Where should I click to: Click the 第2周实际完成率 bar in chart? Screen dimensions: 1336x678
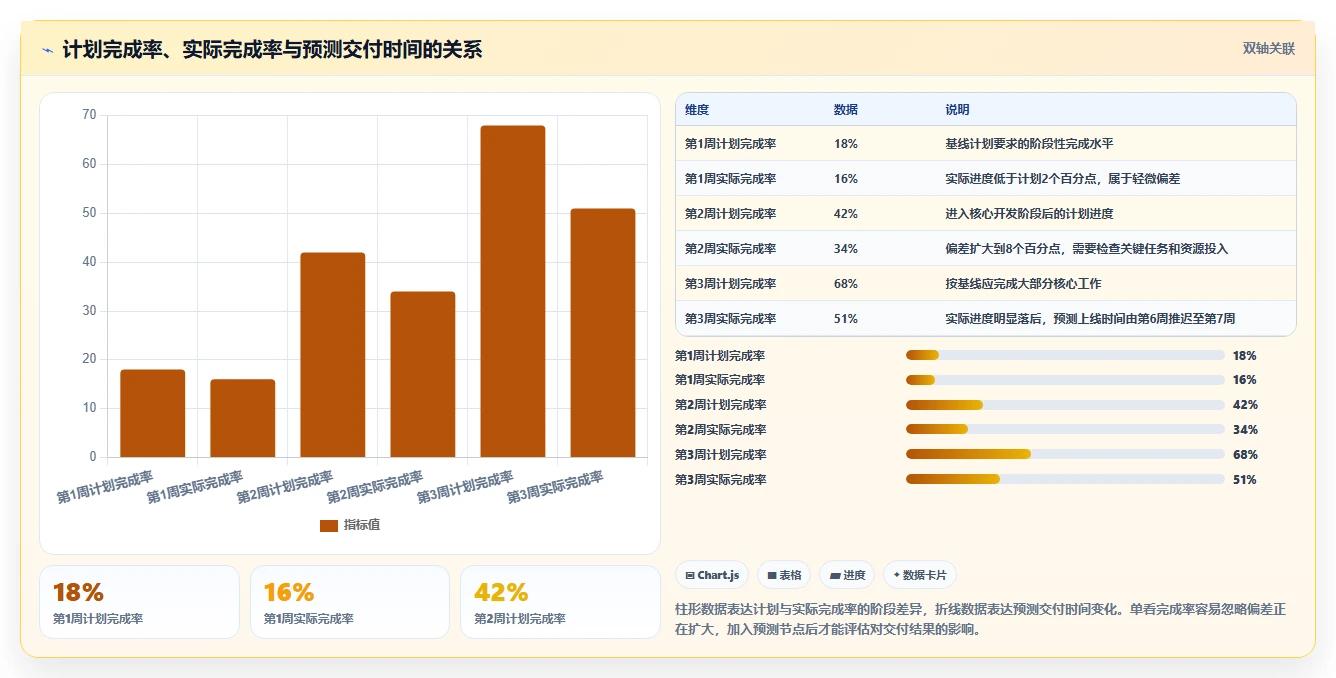(x=423, y=374)
